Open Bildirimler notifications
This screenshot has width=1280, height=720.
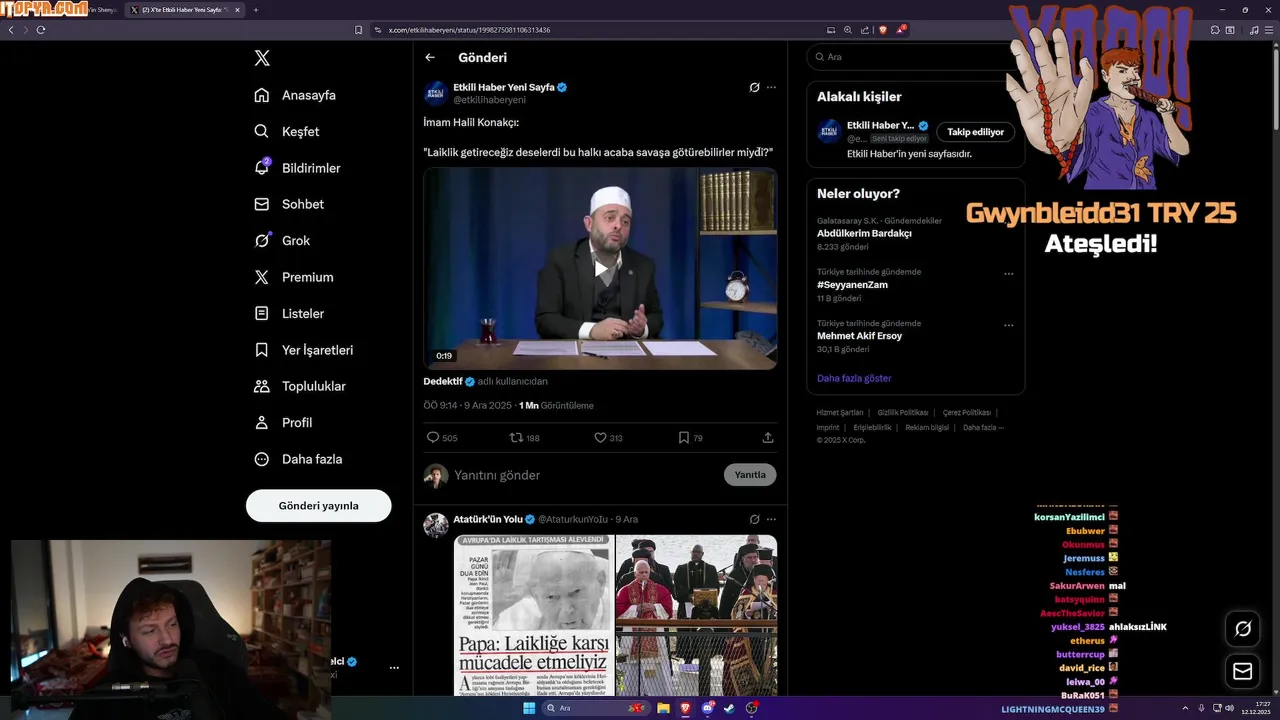pyautogui.click(x=297, y=168)
